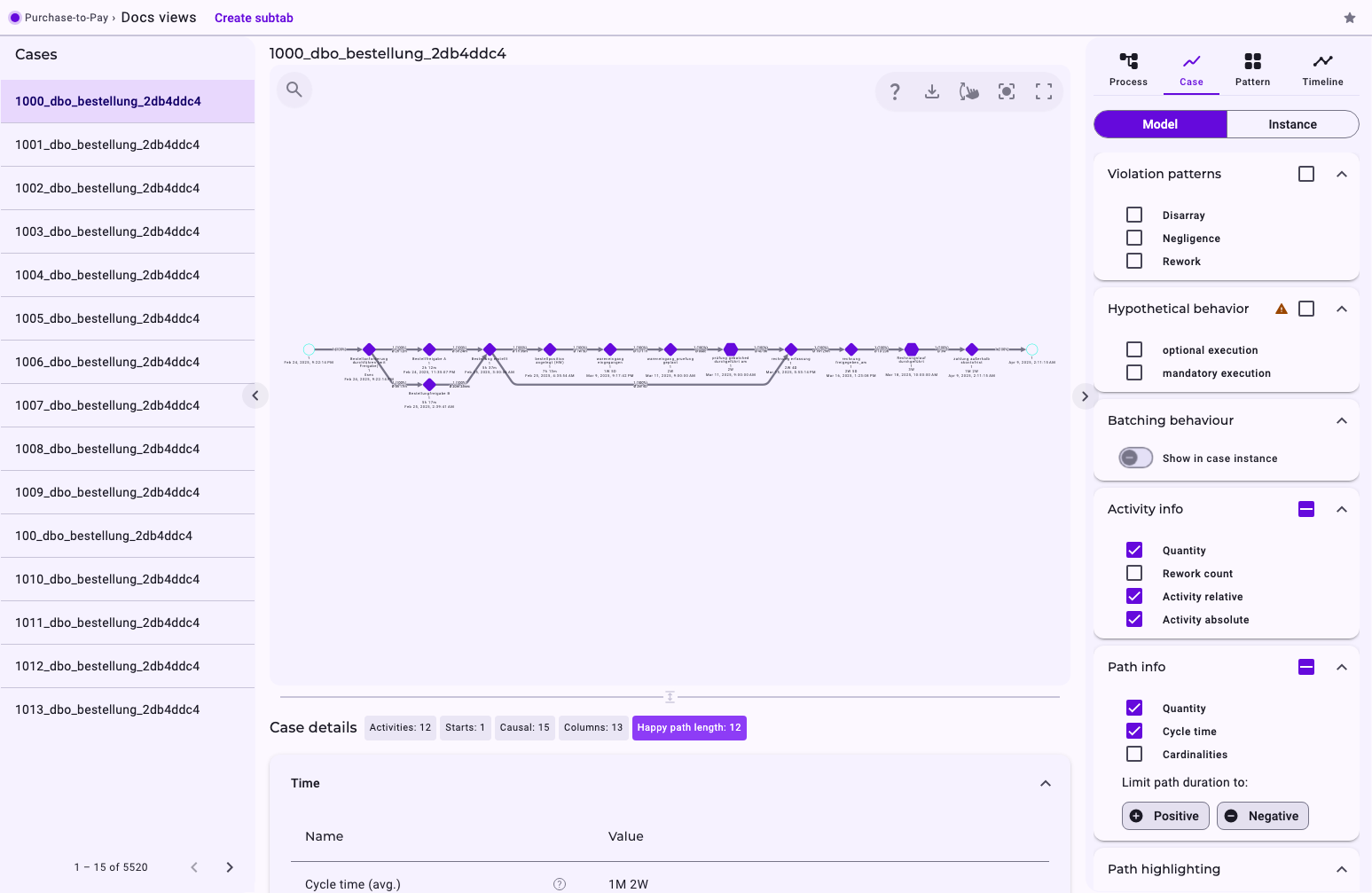This screenshot has width=1372, height=893.
Task: Open the Process view tab
Action: tap(1128, 69)
